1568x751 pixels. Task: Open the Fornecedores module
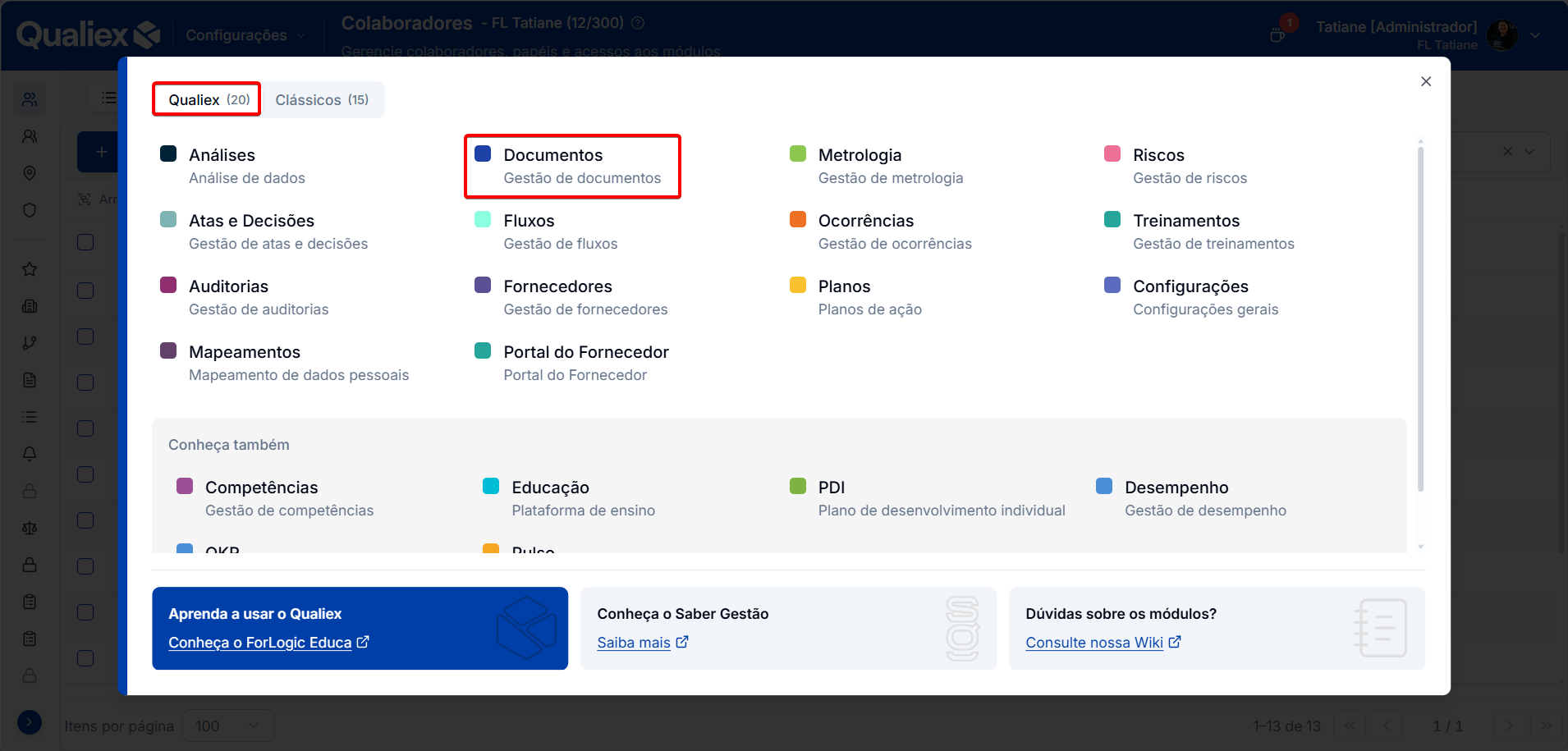pos(572,297)
